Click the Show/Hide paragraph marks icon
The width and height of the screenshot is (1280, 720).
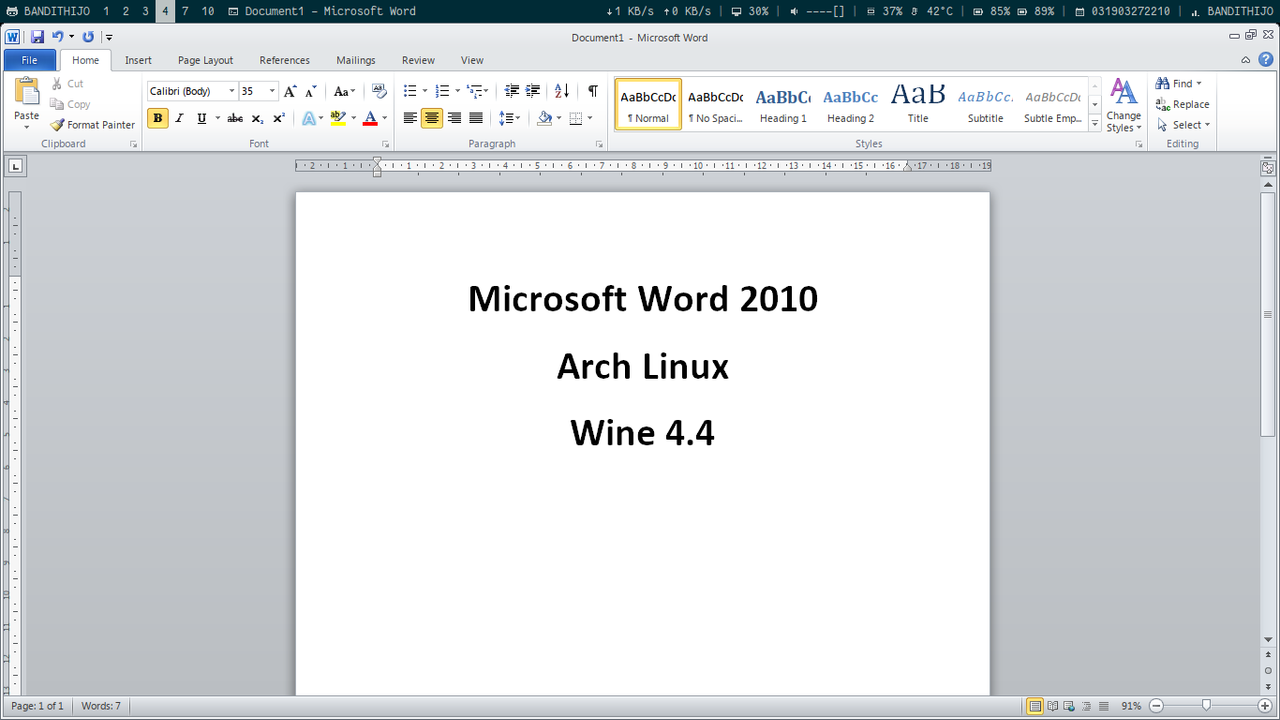click(593, 91)
